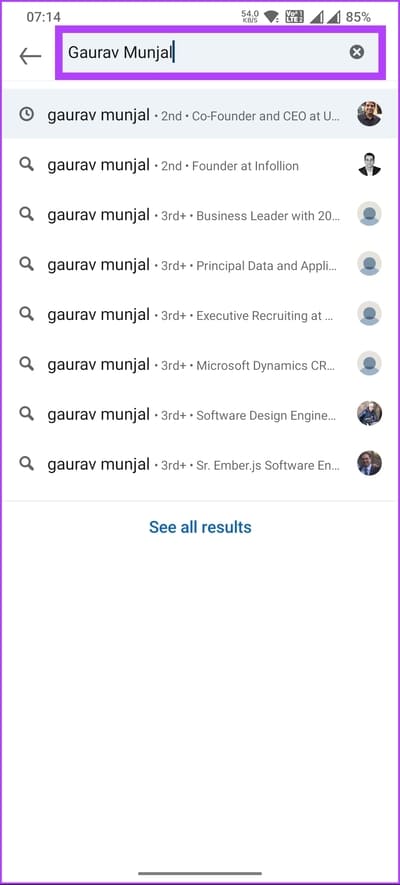Tap the Founder at Infollion avatar
The width and height of the screenshot is (400, 885).
[x=370, y=164]
